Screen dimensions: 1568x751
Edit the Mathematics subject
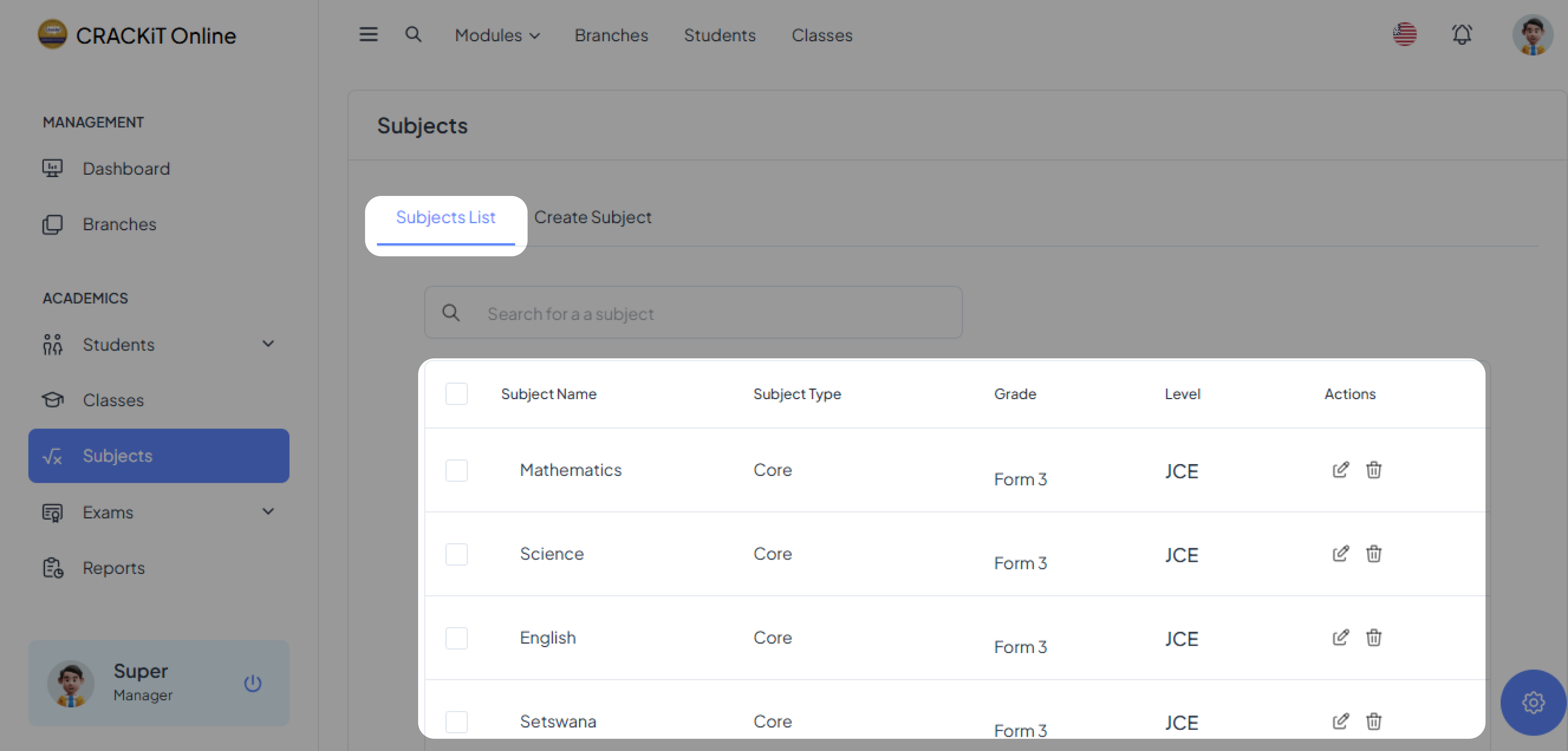1340,470
